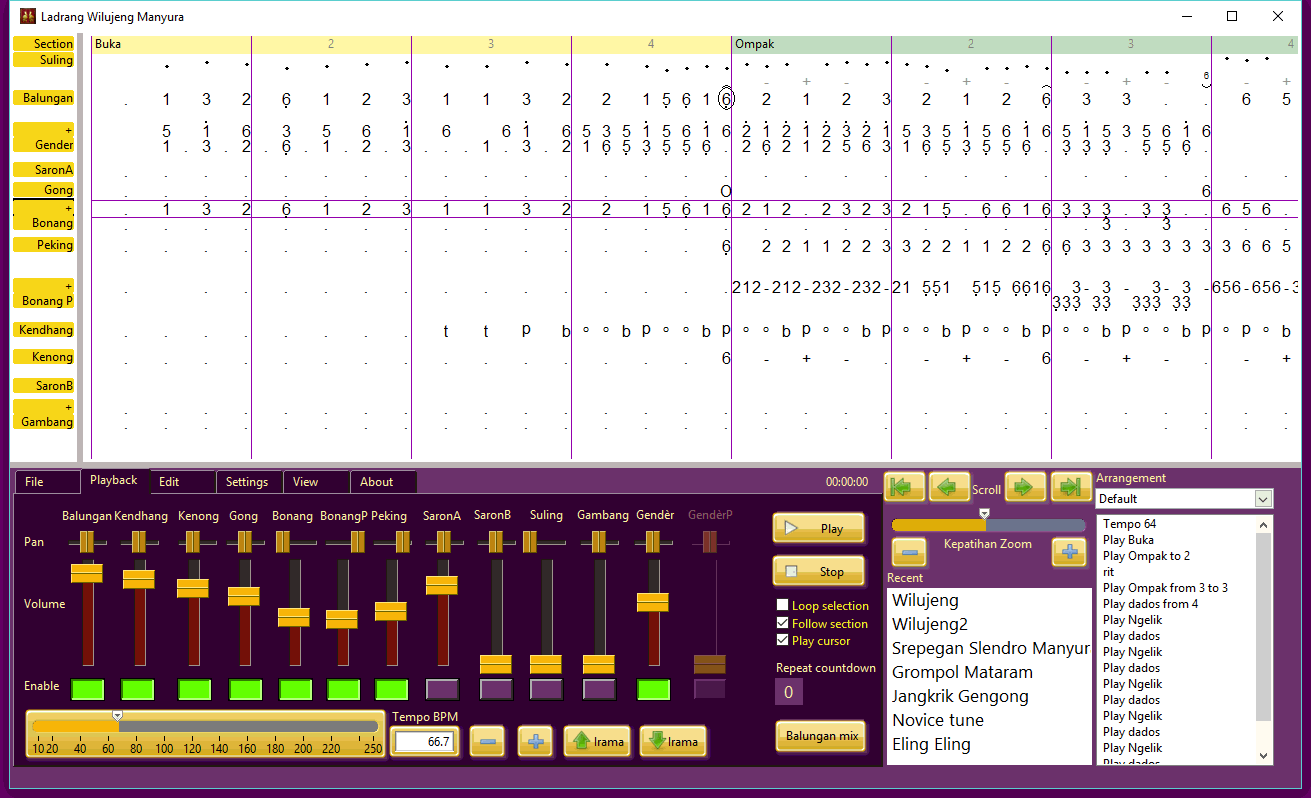Open the File tab

coord(47,482)
